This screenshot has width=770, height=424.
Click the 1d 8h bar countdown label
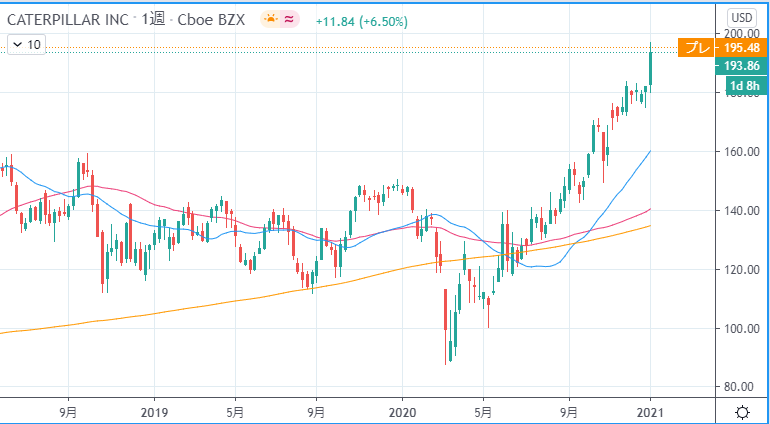pos(741,87)
